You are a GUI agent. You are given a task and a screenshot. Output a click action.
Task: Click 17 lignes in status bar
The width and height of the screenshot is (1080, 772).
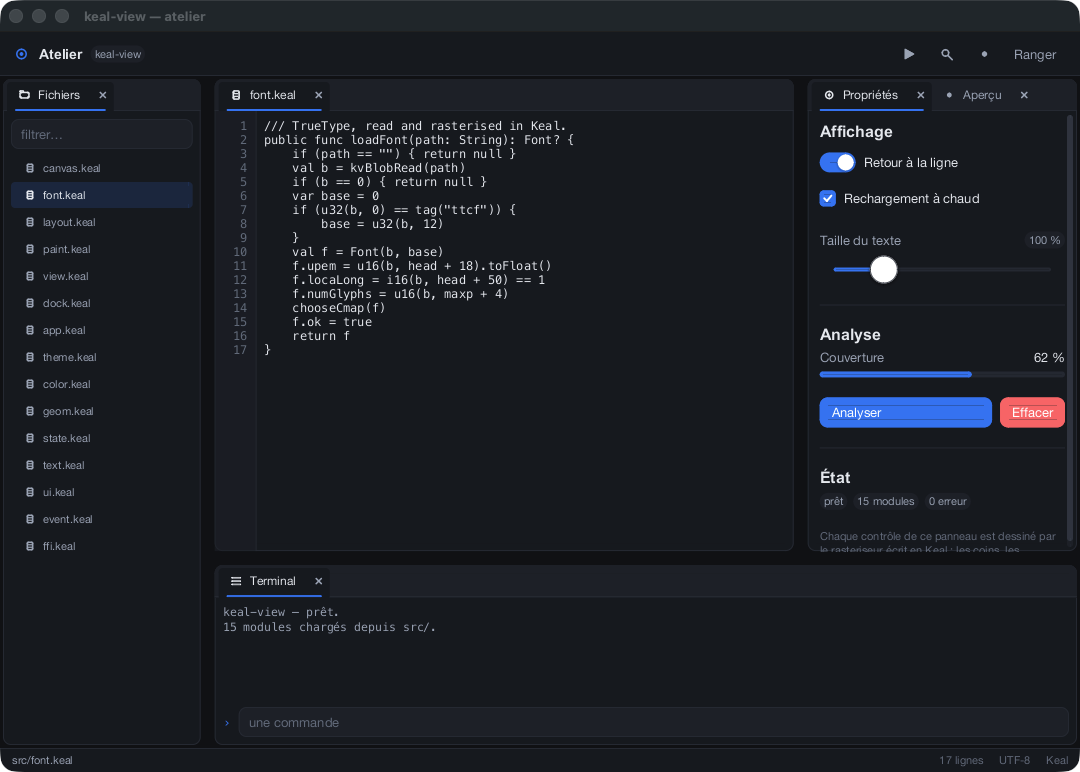961,760
